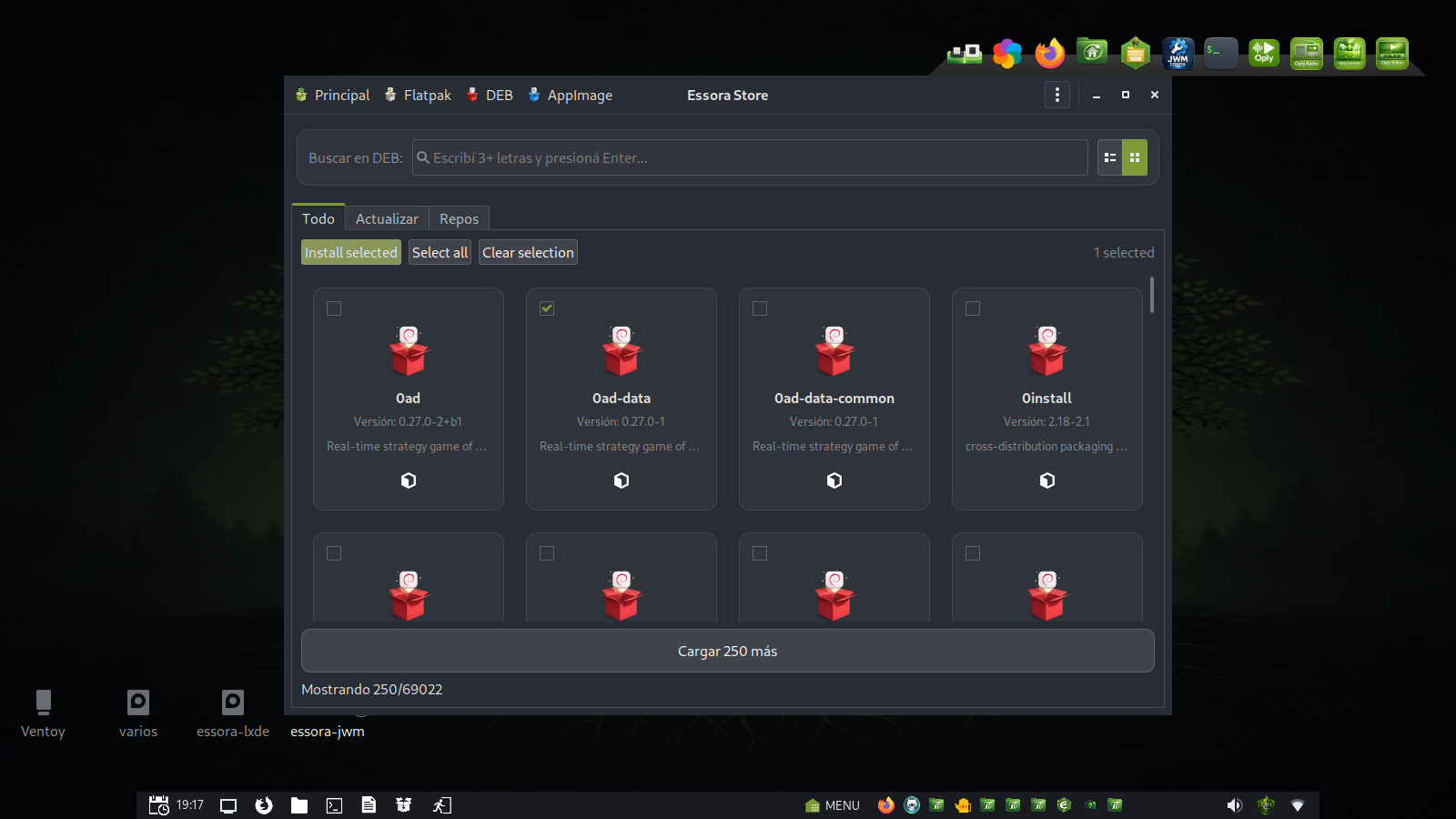Click the Clear selection button
Image resolution: width=1456 pixels, height=819 pixels.
[528, 252]
